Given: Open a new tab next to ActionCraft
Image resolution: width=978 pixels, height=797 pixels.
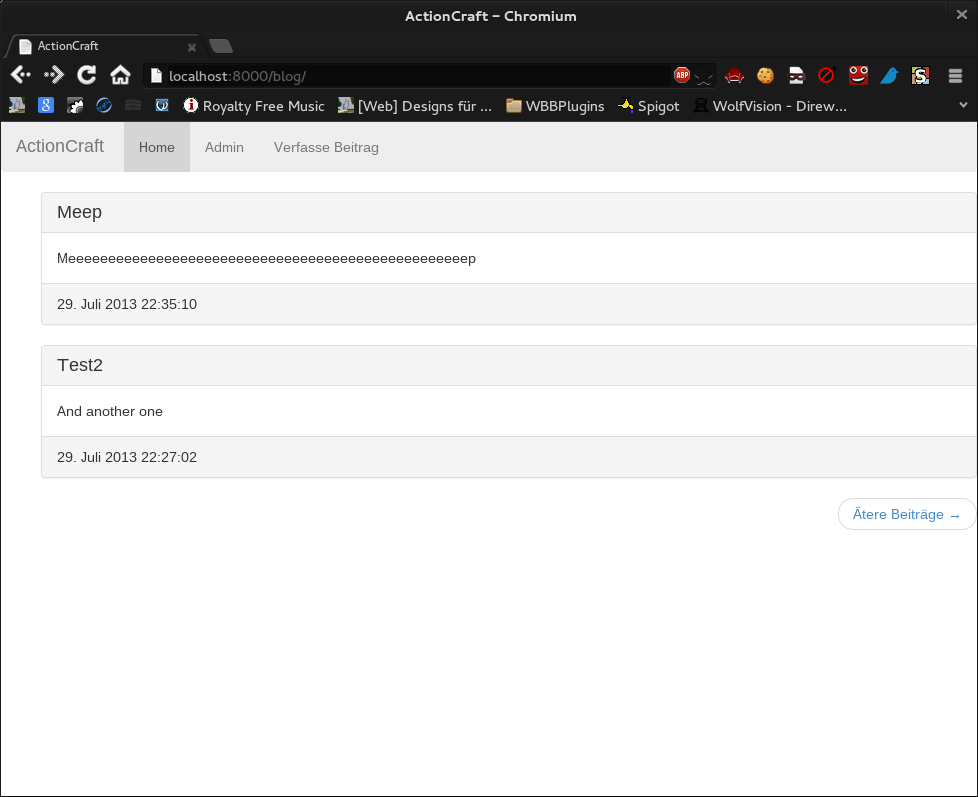Looking at the screenshot, I should point(221,46).
